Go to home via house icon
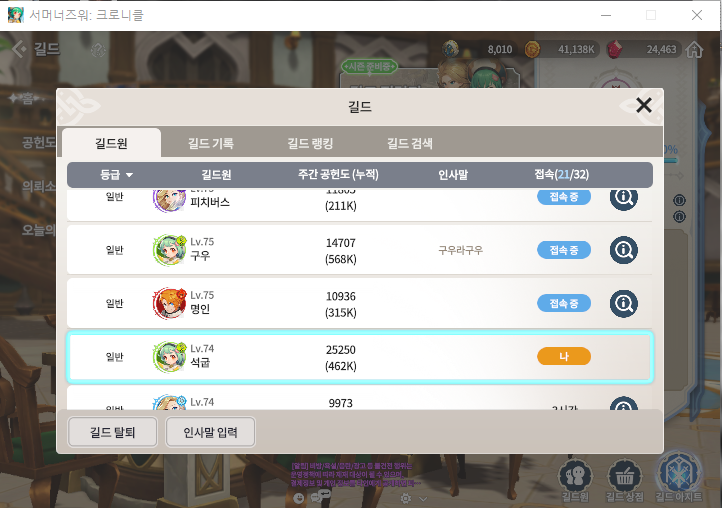Screen dimensions: 722x508 click(x=694, y=49)
